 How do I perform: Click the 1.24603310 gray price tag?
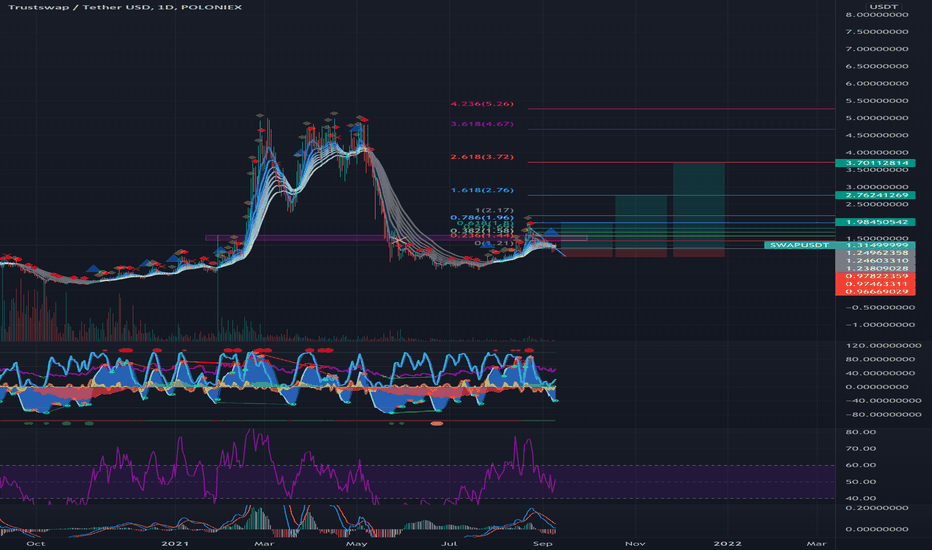coord(875,260)
